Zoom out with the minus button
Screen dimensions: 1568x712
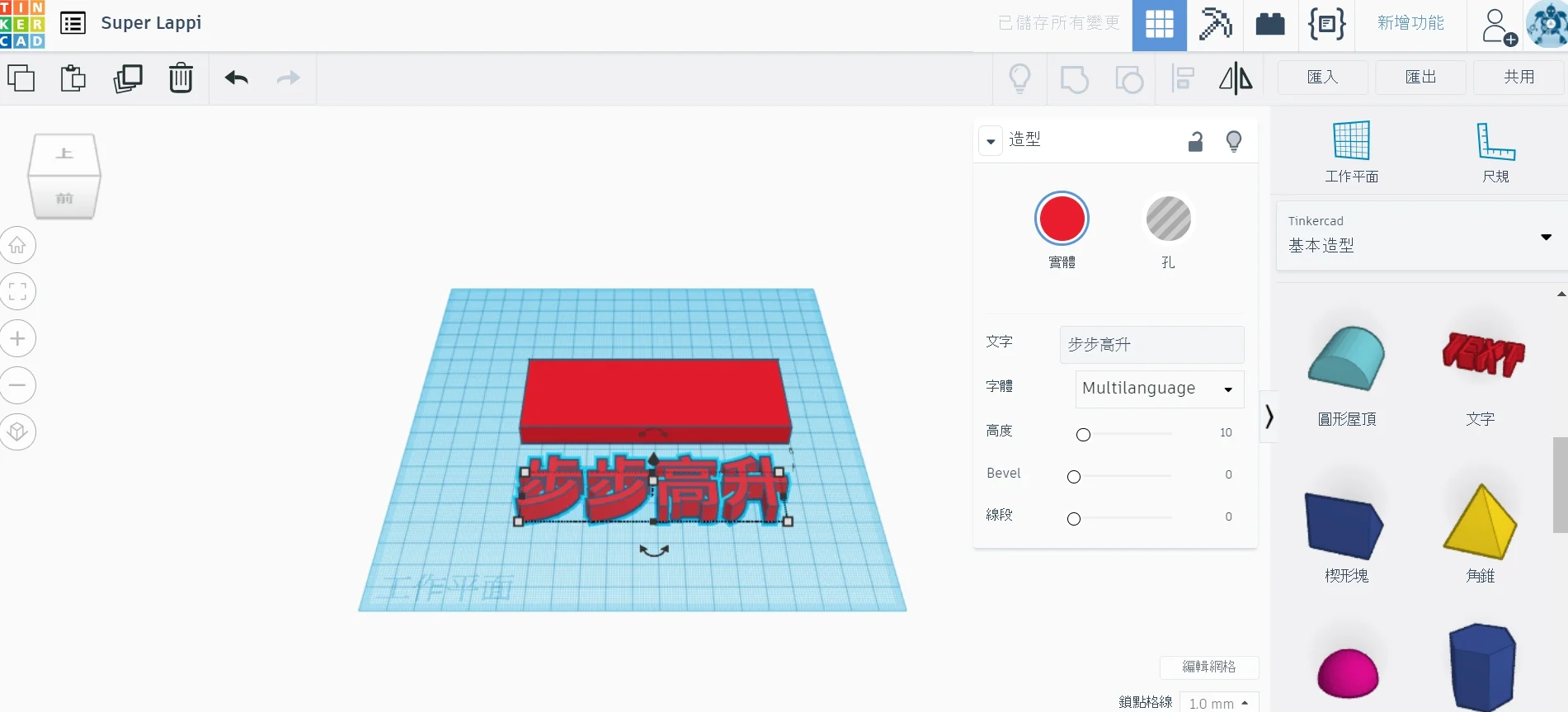[x=17, y=384]
